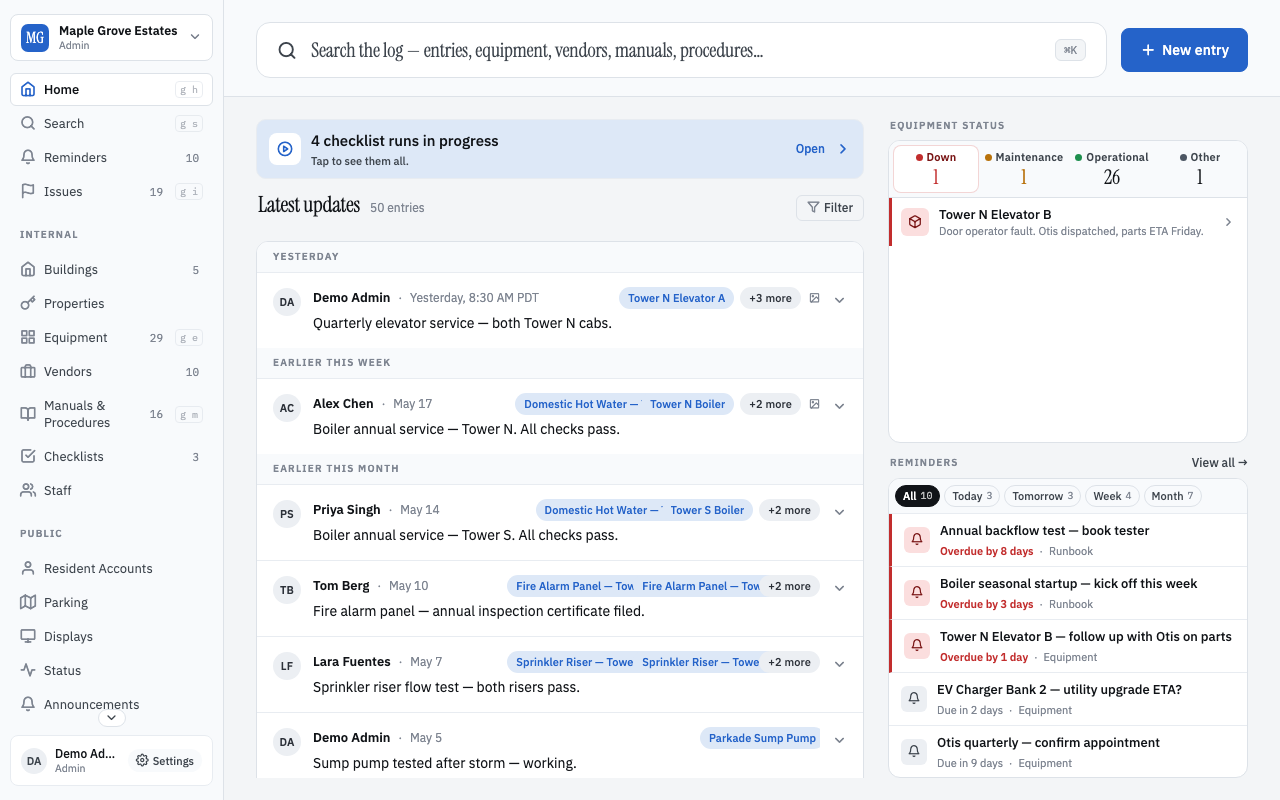Click the Parking map icon
Image resolution: width=1280 pixels, height=800 pixels.
pyautogui.click(x=28, y=602)
